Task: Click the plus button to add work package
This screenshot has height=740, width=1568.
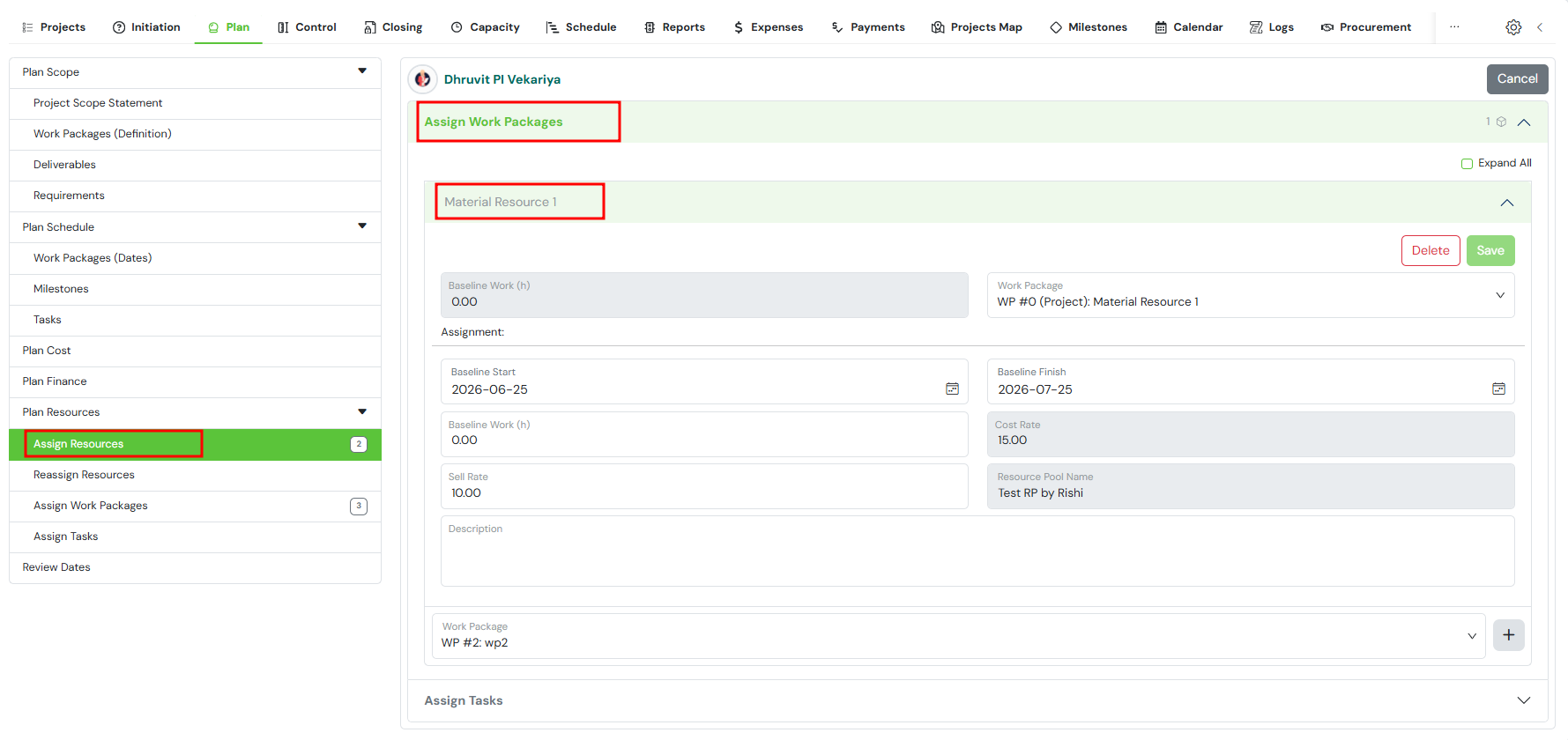Action: pos(1508,635)
